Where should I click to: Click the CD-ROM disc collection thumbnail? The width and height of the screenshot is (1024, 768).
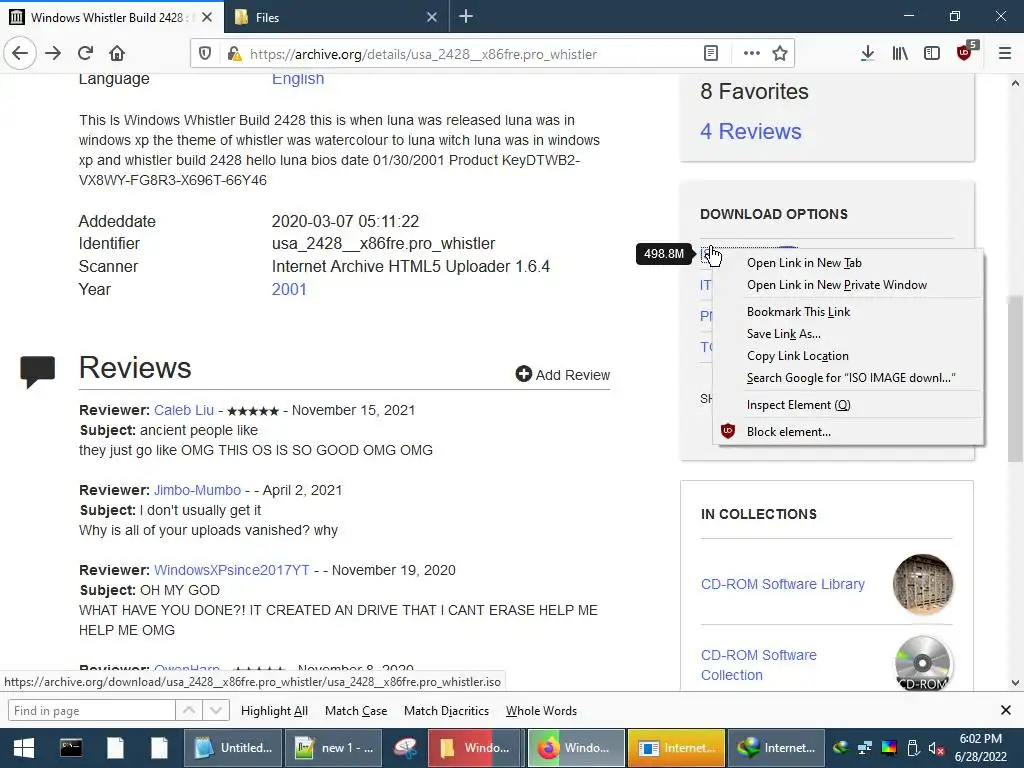[923, 664]
